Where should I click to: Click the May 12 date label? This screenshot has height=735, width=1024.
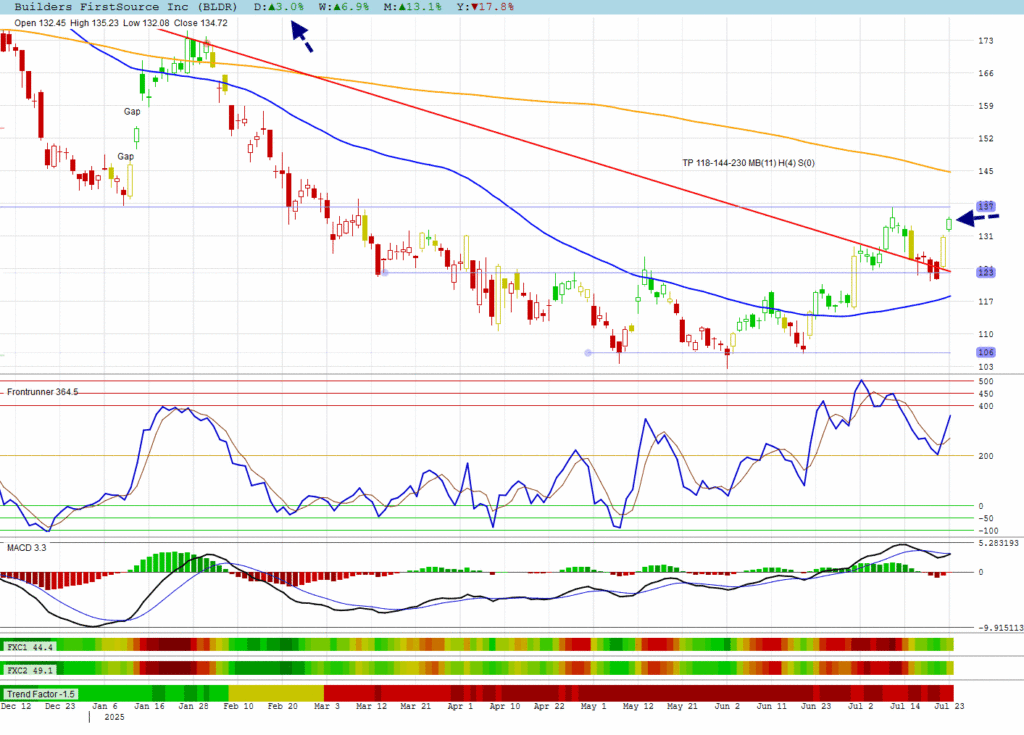(x=638, y=706)
